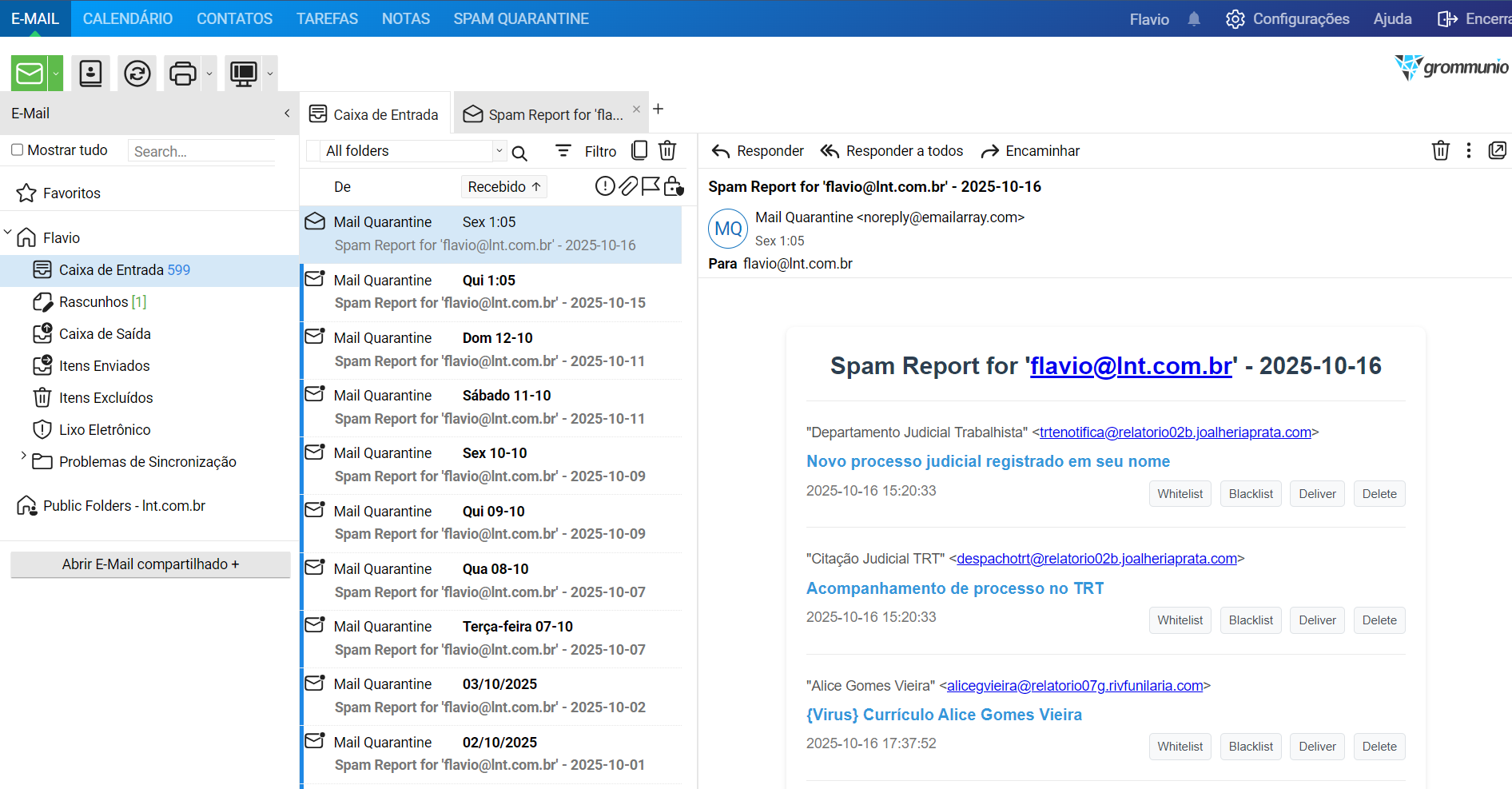
Task: Collapse the Flavio mailbox tree
Action: [8, 233]
